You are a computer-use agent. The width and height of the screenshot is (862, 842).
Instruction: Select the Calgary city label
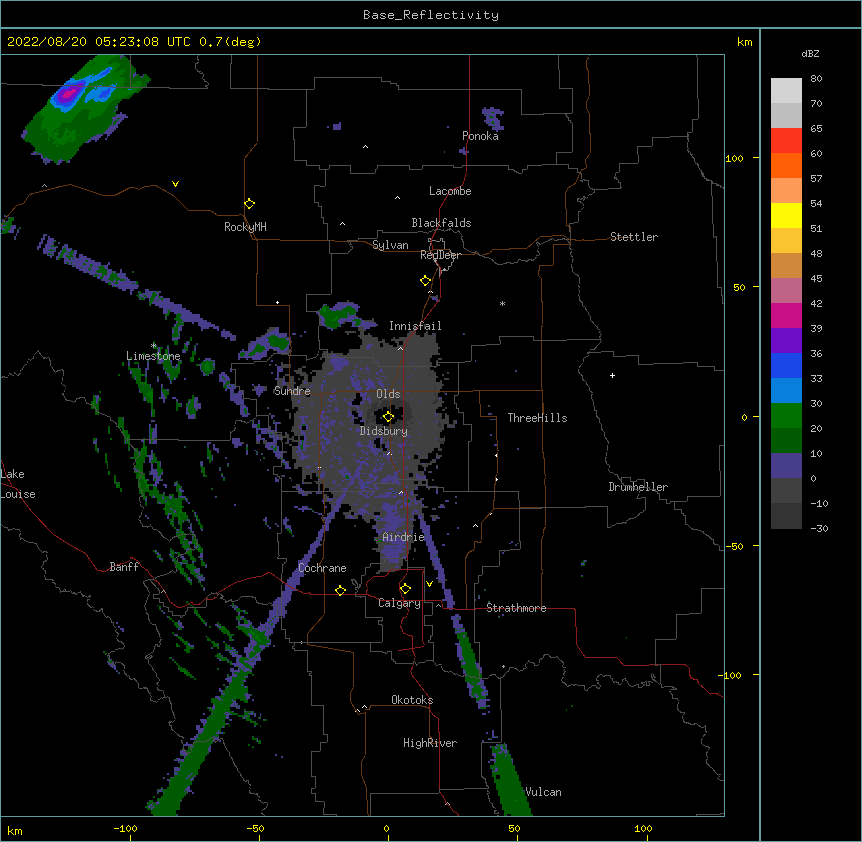point(399,603)
